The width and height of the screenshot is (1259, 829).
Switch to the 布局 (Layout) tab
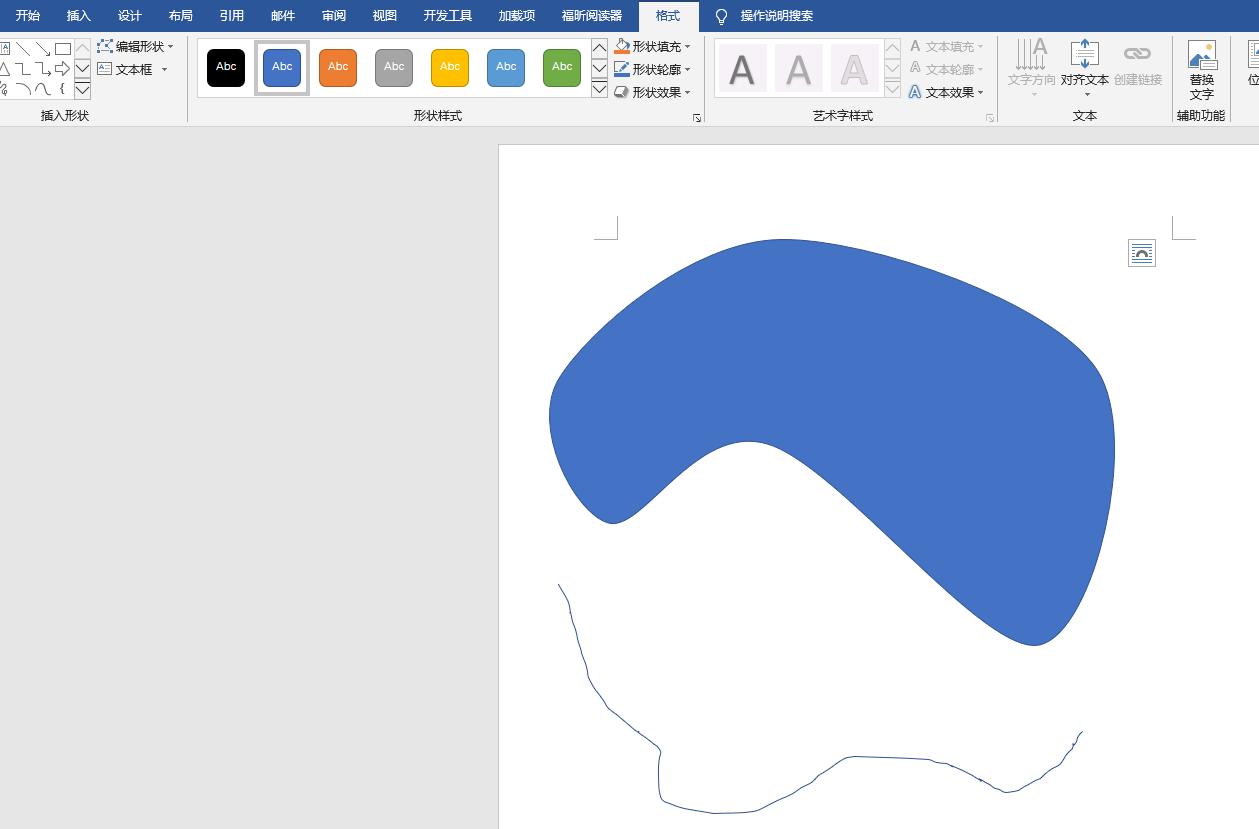click(x=181, y=16)
